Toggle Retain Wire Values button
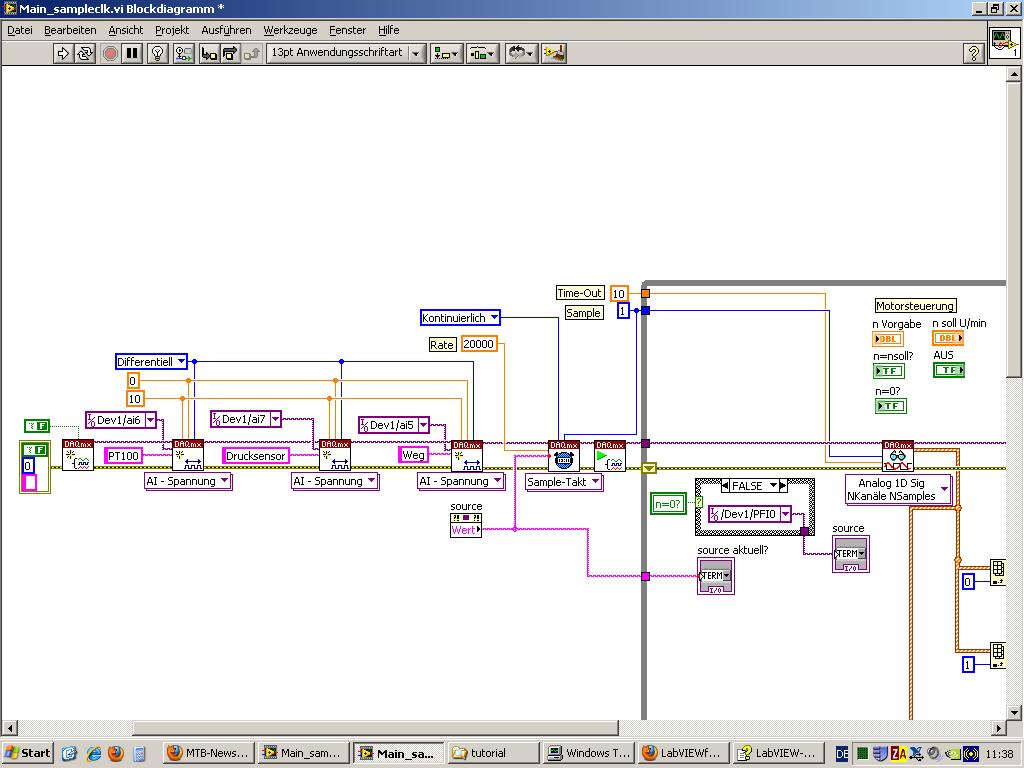Image resolution: width=1024 pixels, height=768 pixels. pos(184,53)
